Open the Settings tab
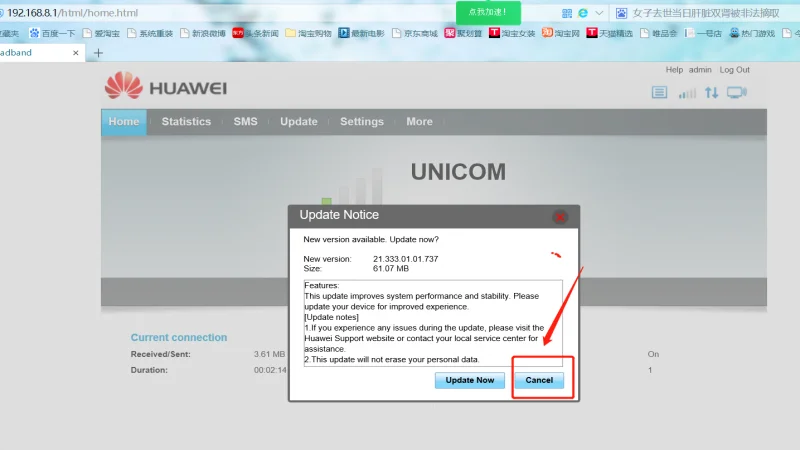The image size is (800, 450). click(x=362, y=122)
